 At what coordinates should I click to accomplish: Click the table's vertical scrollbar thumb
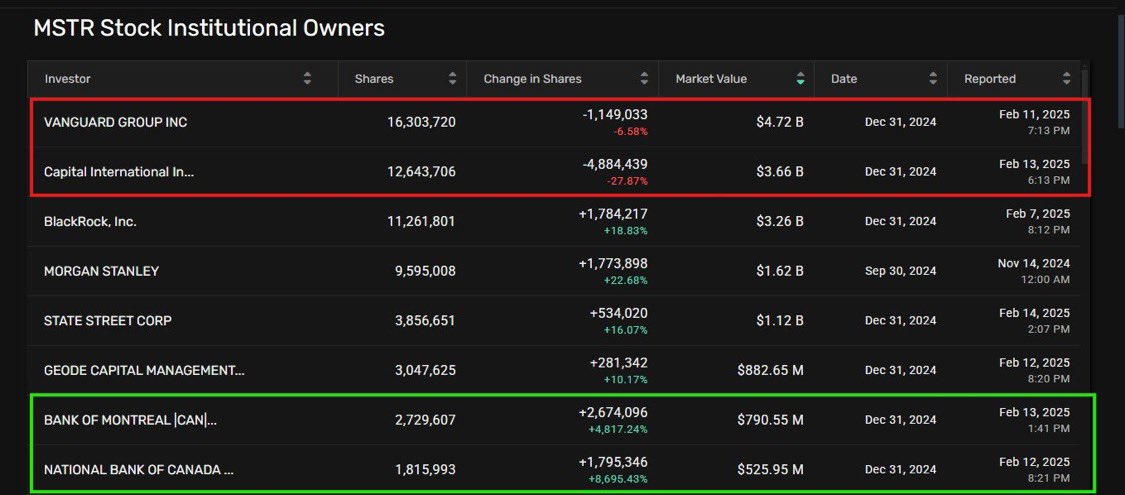click(1085, 115)
